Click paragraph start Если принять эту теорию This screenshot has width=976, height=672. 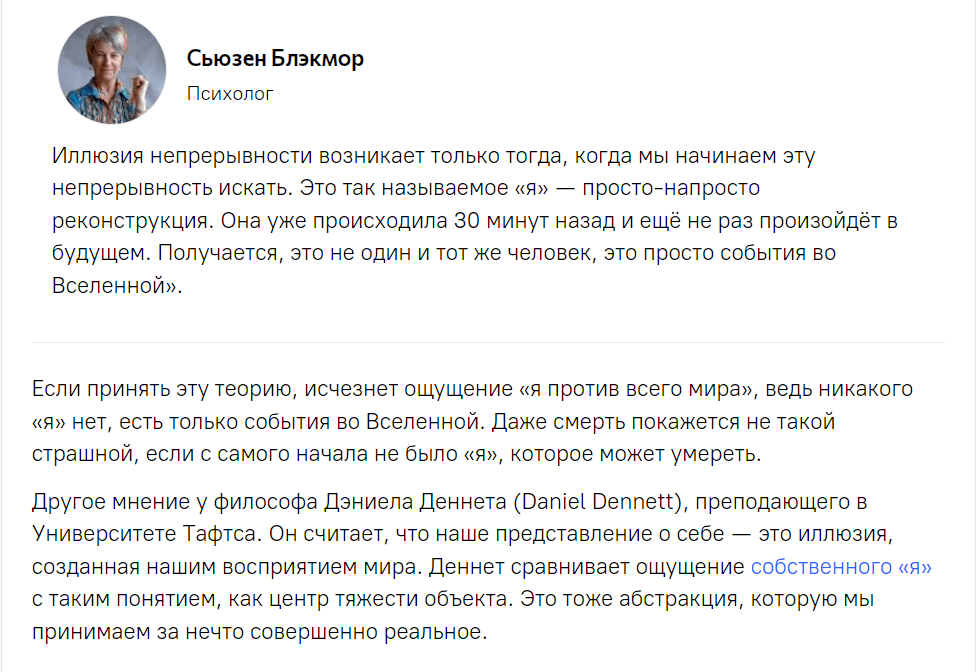162,389
